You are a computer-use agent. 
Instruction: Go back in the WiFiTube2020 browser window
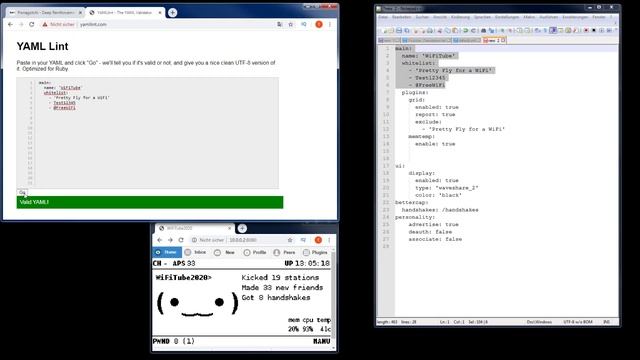160,240
